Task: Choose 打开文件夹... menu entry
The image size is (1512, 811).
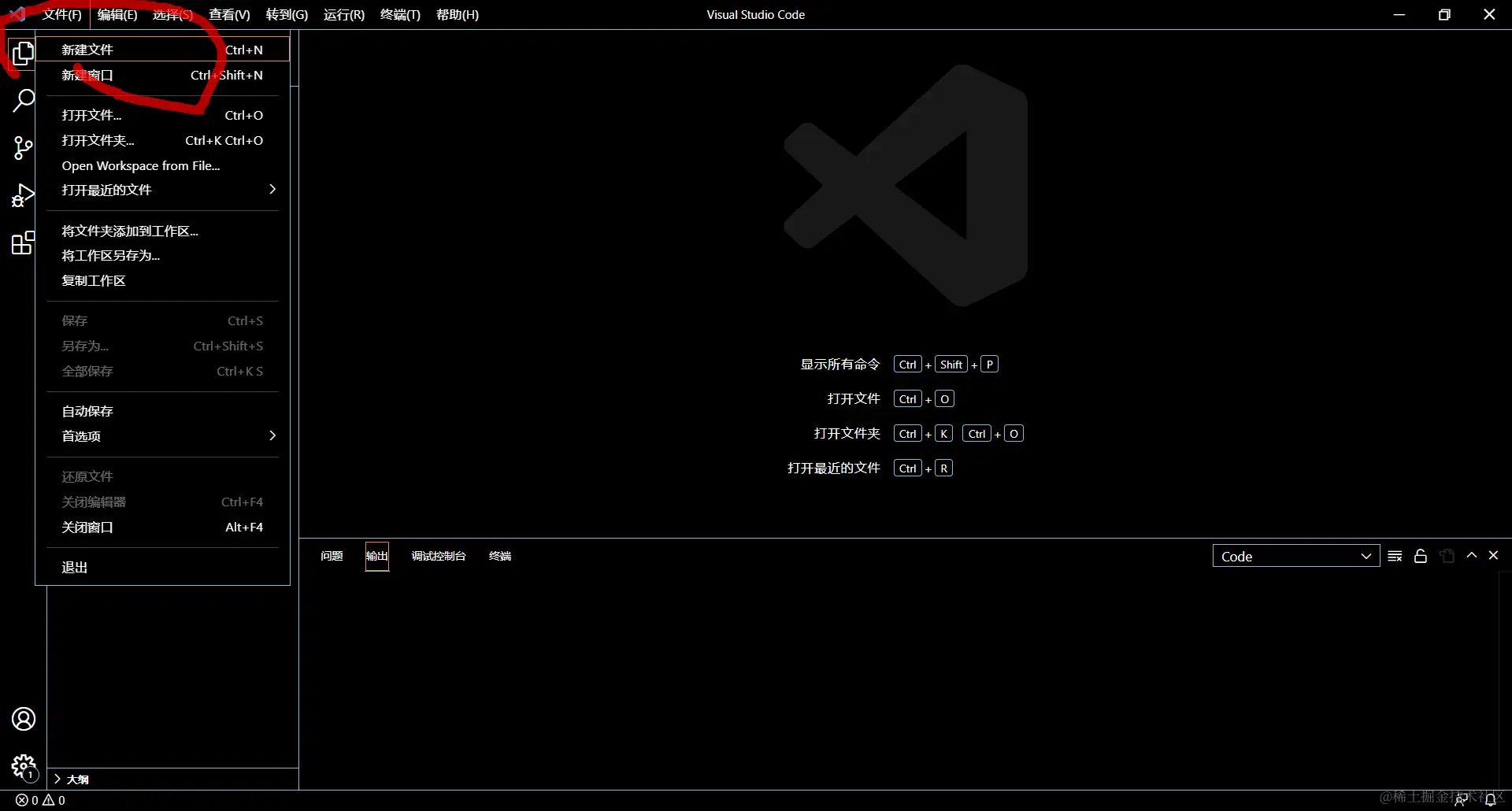Action: click(x=163, y=140)
